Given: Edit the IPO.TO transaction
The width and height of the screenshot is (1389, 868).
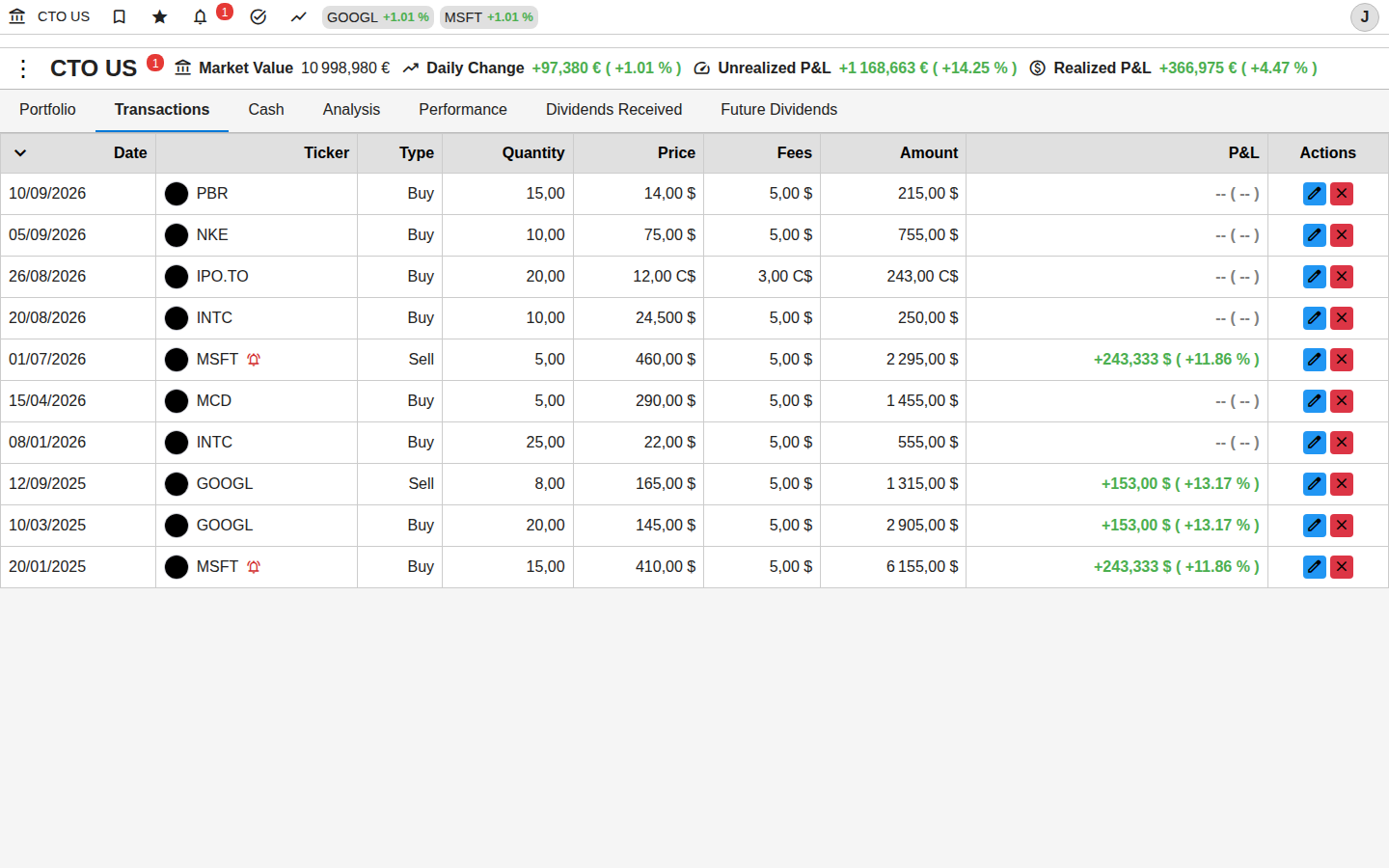Looking at the screenshot, I should [x=1315, y=277].
